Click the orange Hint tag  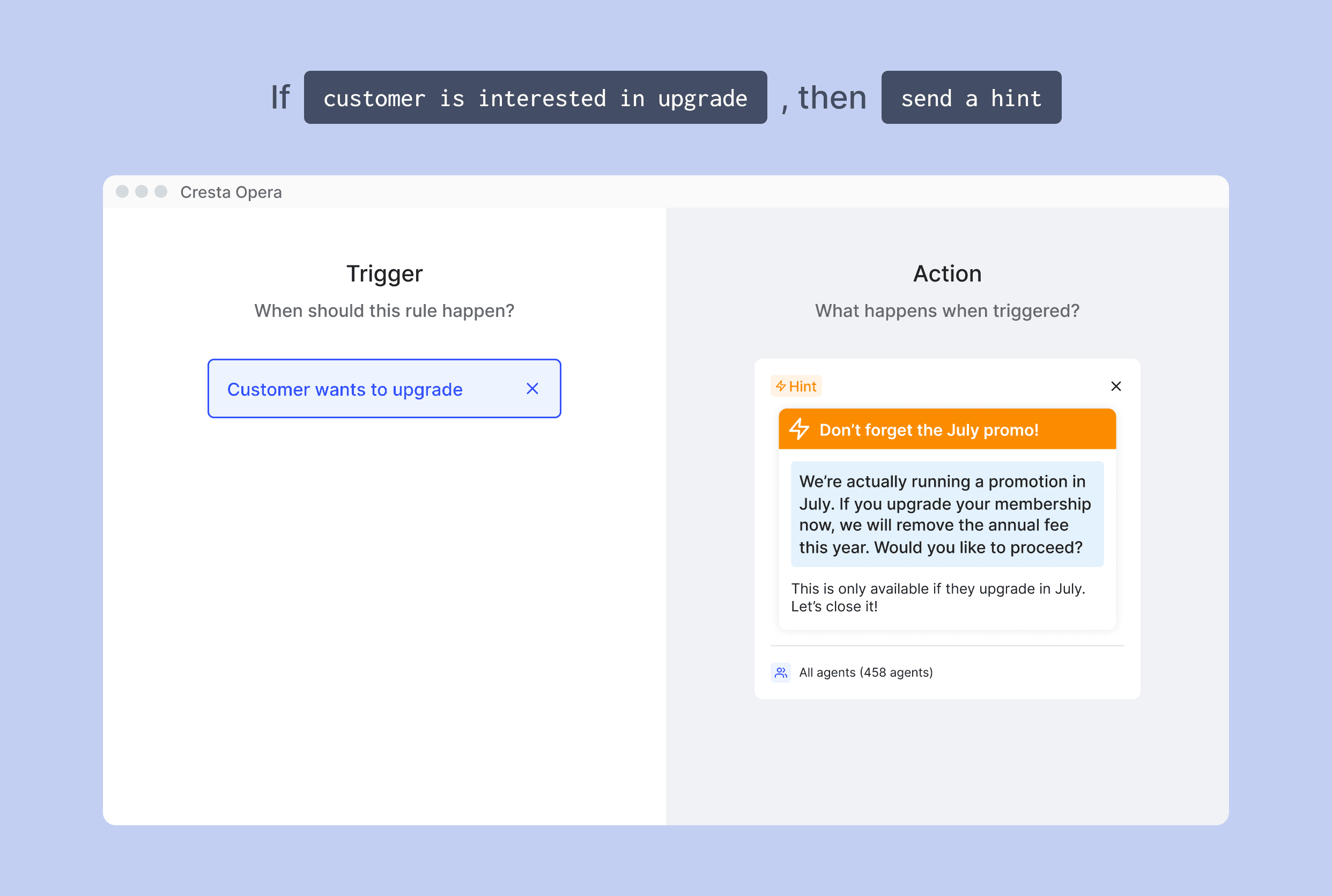point(796,386)
